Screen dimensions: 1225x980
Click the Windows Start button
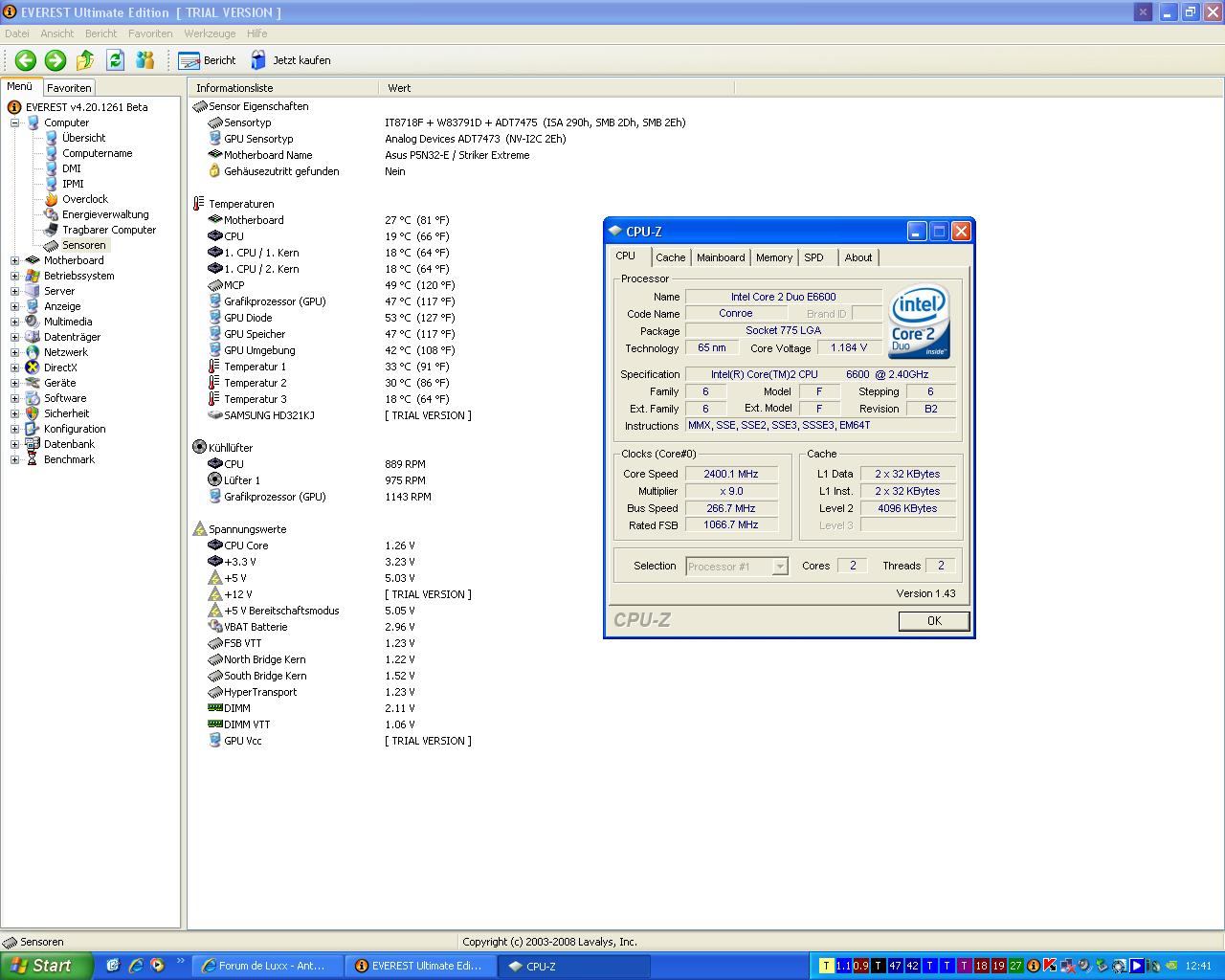pos(46,966)
